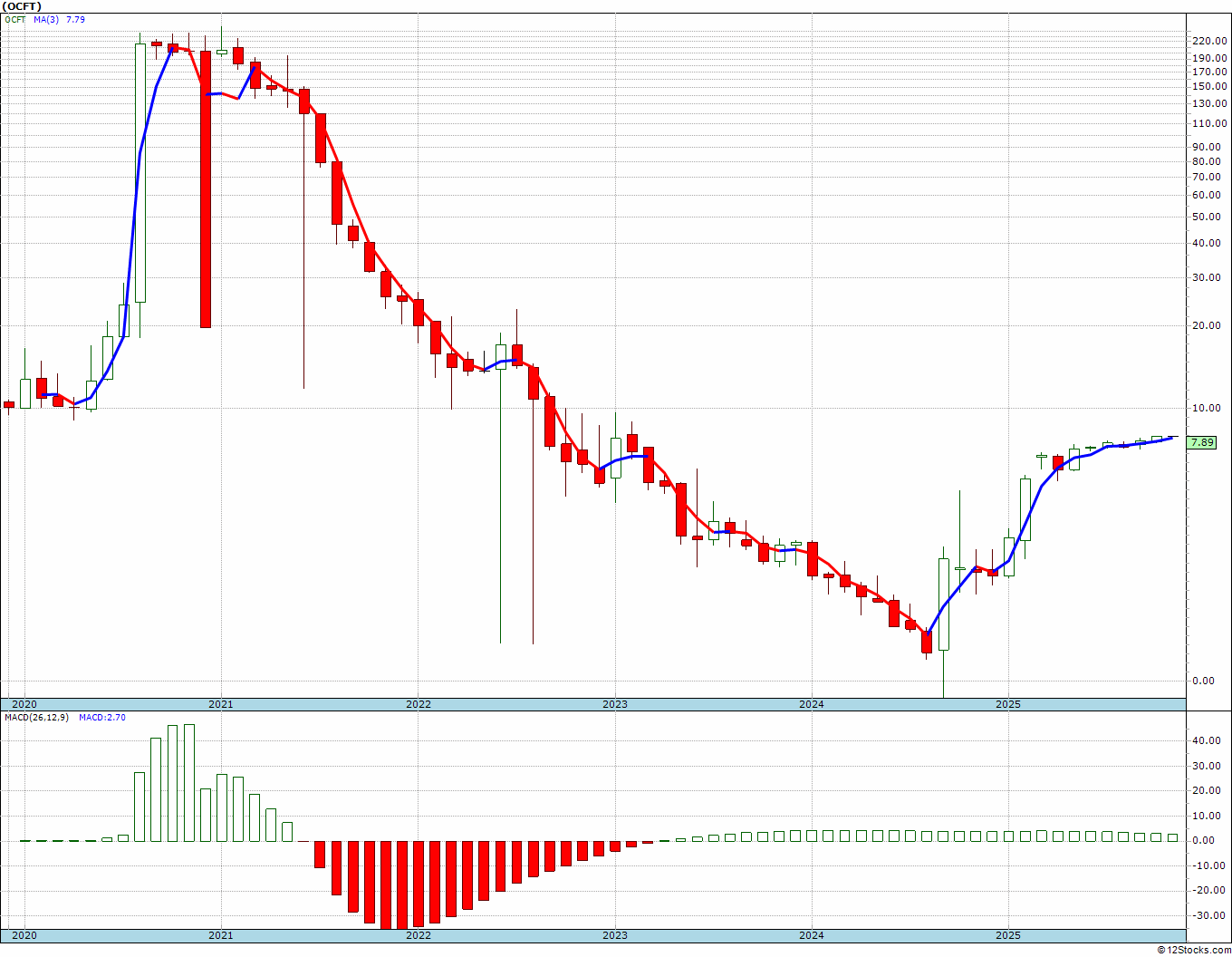
Task: Select the 110.00 price axis label
Action: (x=1209, y=123)
